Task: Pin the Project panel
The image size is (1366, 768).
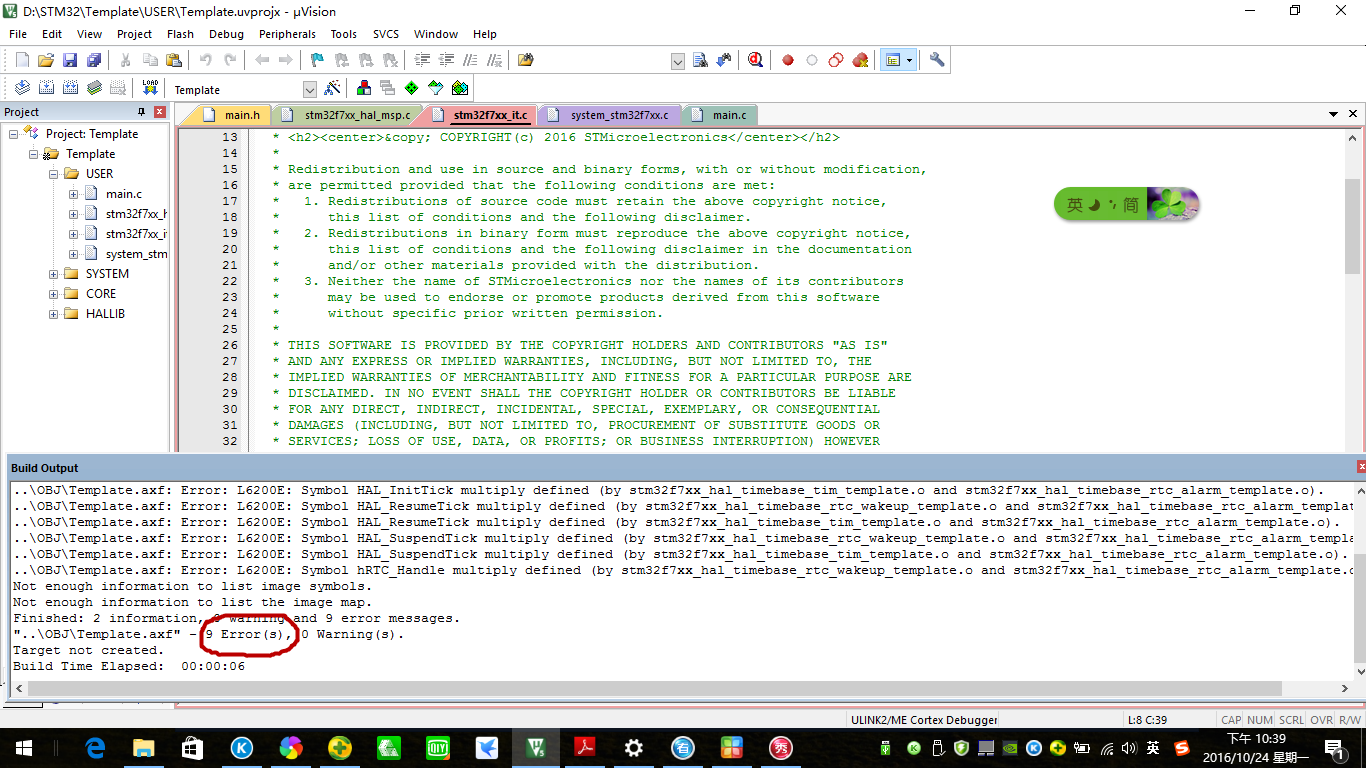Action: click(x=142, y=111)
